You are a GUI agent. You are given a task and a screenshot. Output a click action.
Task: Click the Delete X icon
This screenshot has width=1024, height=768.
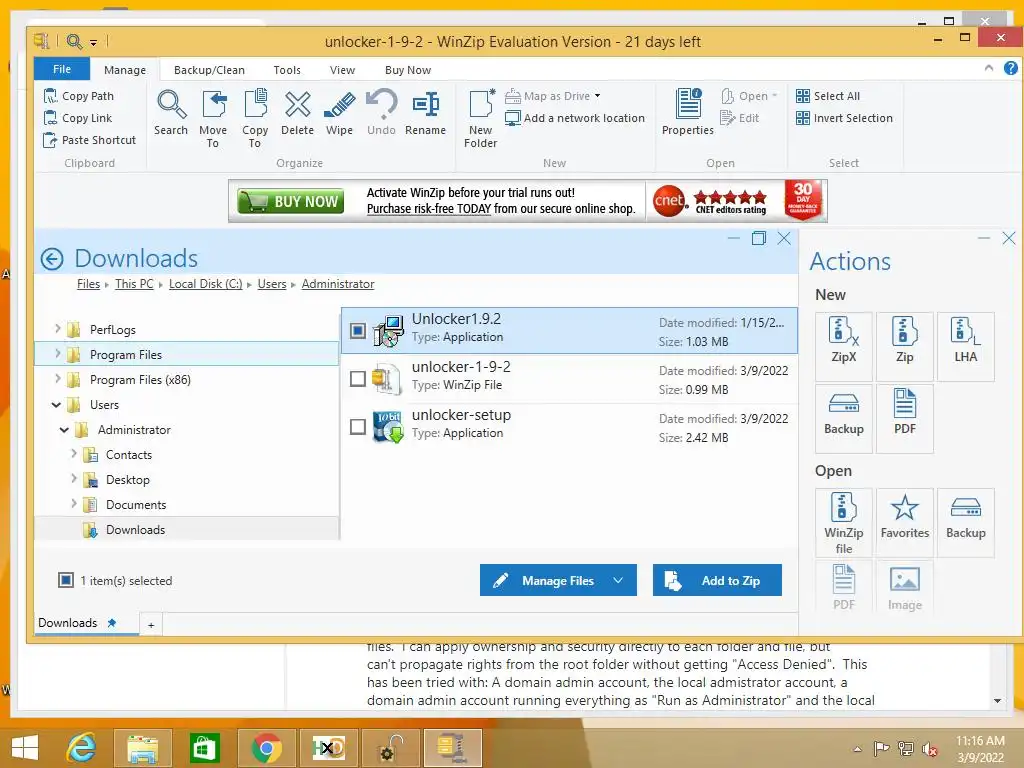(x=297, y=112)
